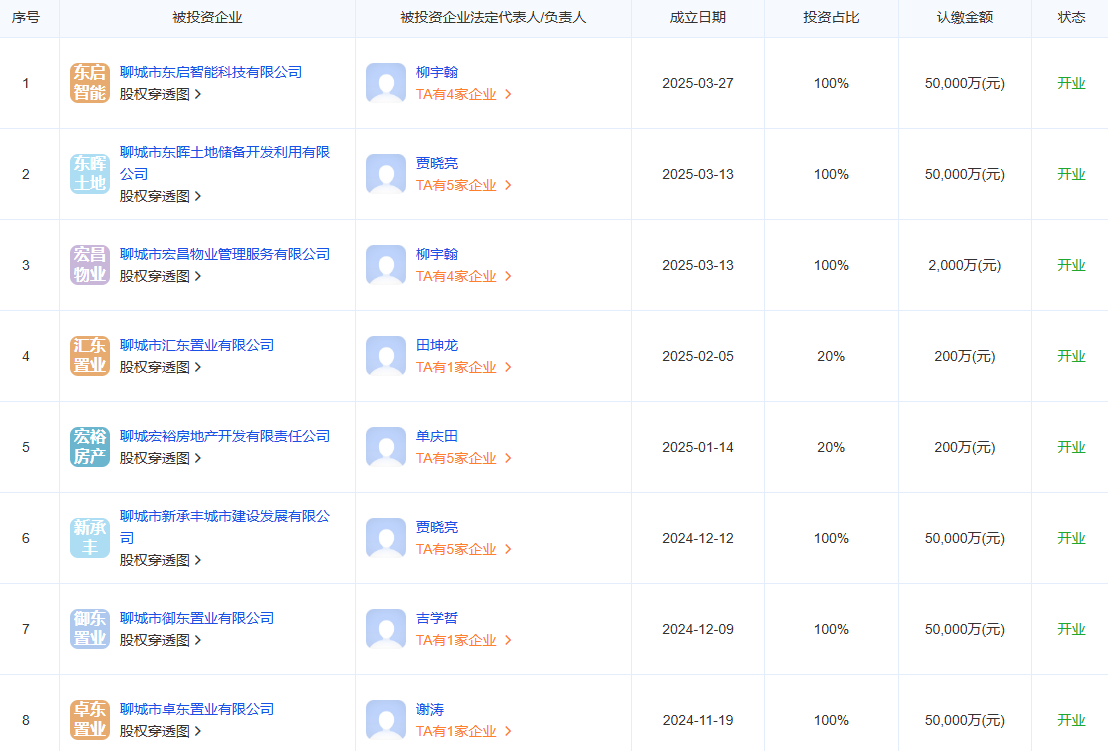1108x751 pixels.
Task: Expand 股权穿透图 under 聊城市汇东置业有限公司
Action: (x=160, y=367)
